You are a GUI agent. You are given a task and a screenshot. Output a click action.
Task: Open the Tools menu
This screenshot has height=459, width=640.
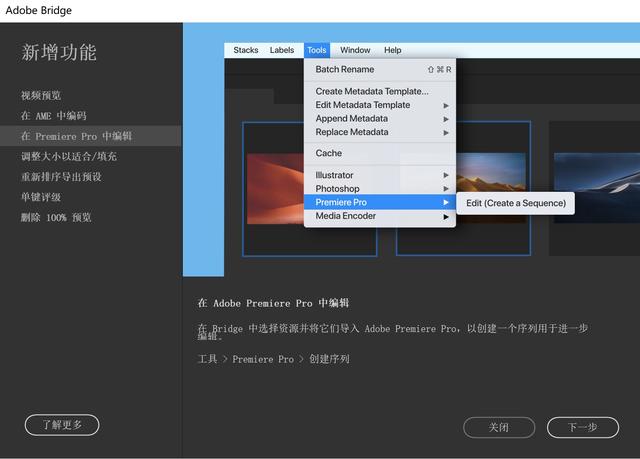(x=317, y=50)
